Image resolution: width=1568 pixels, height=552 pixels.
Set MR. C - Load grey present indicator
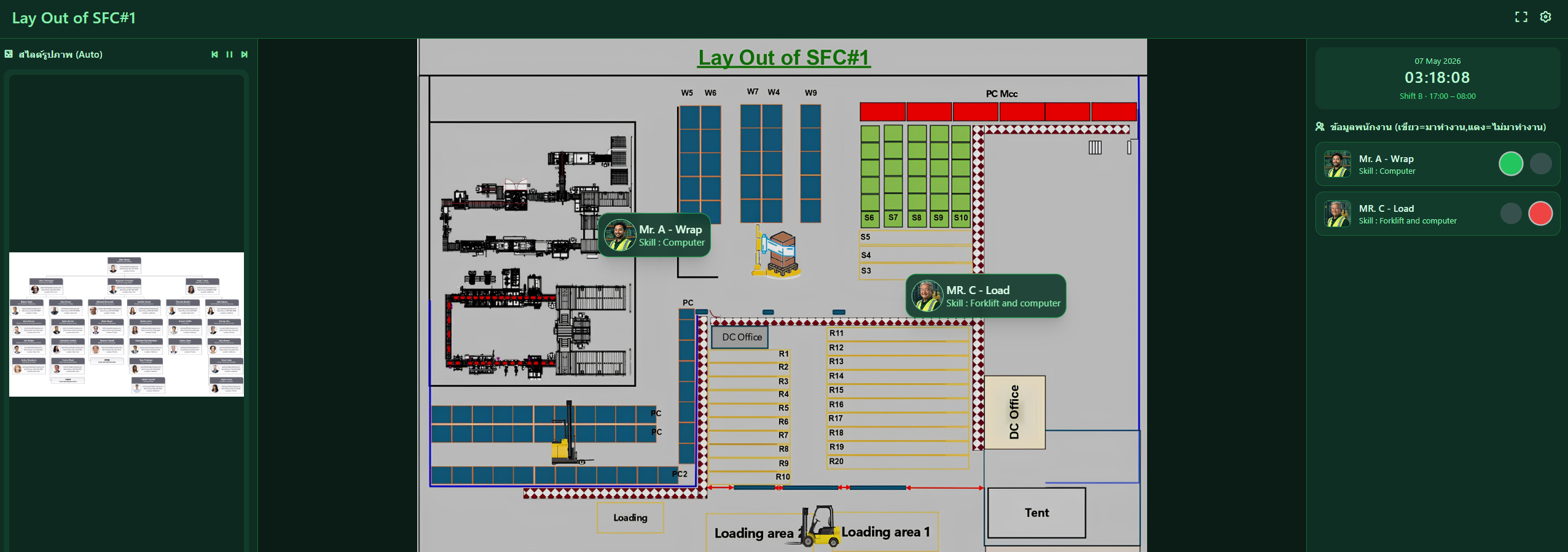(1511, 214)
